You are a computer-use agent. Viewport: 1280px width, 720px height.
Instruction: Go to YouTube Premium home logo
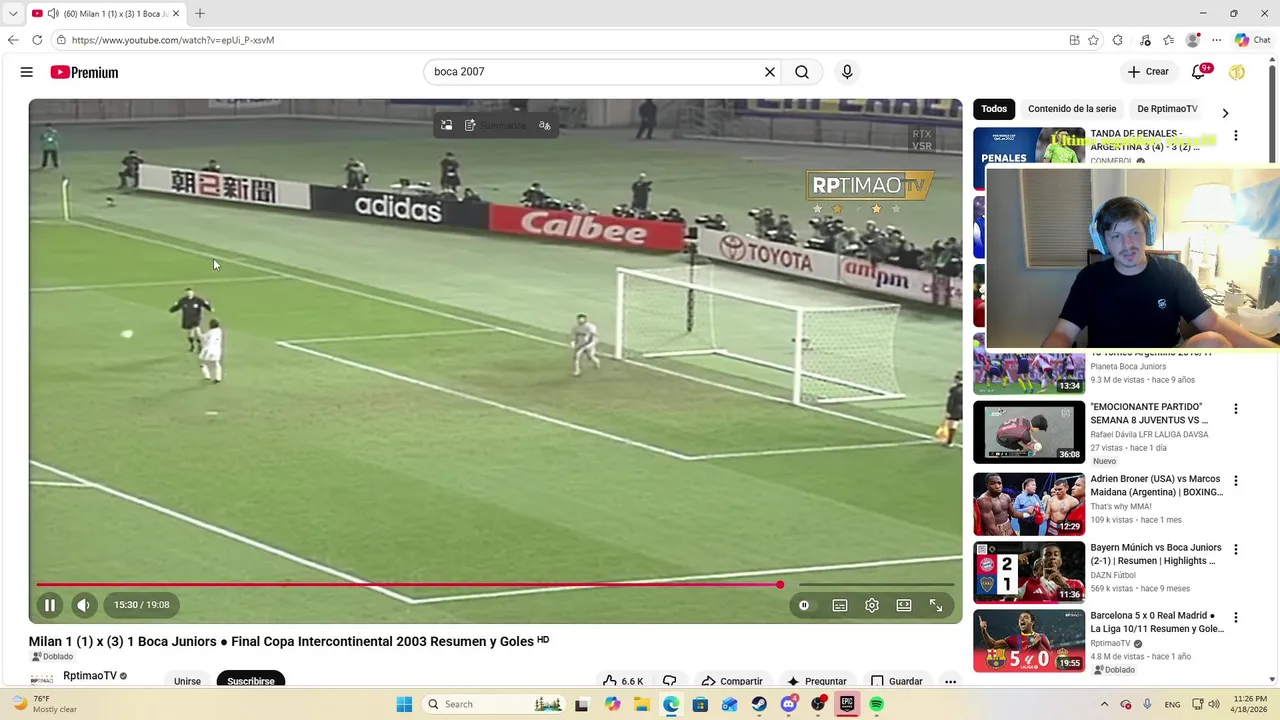(x=84, y=72)
